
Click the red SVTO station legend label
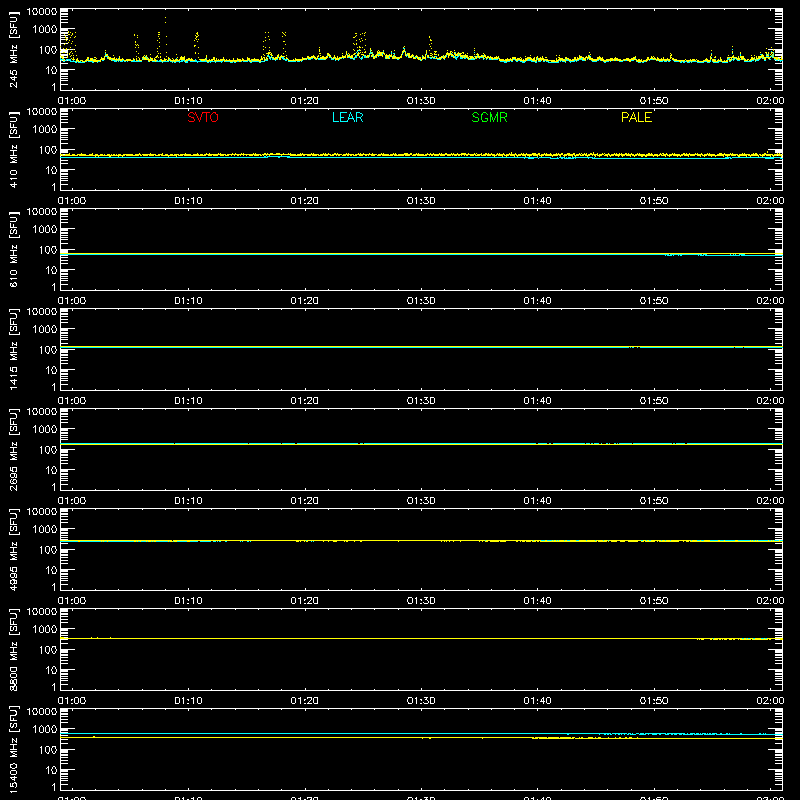pos(203,117)
